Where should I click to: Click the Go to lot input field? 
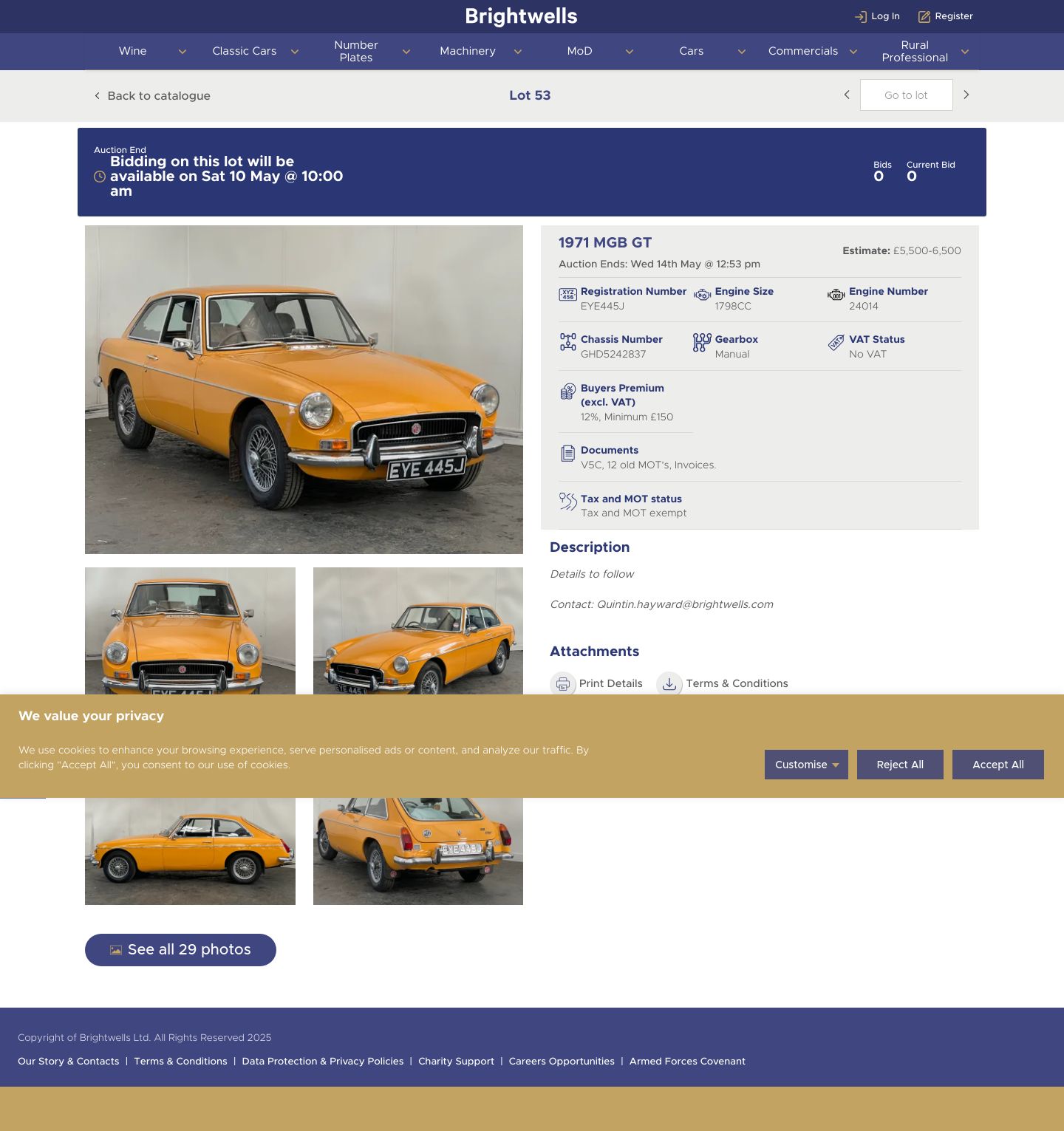906,95
